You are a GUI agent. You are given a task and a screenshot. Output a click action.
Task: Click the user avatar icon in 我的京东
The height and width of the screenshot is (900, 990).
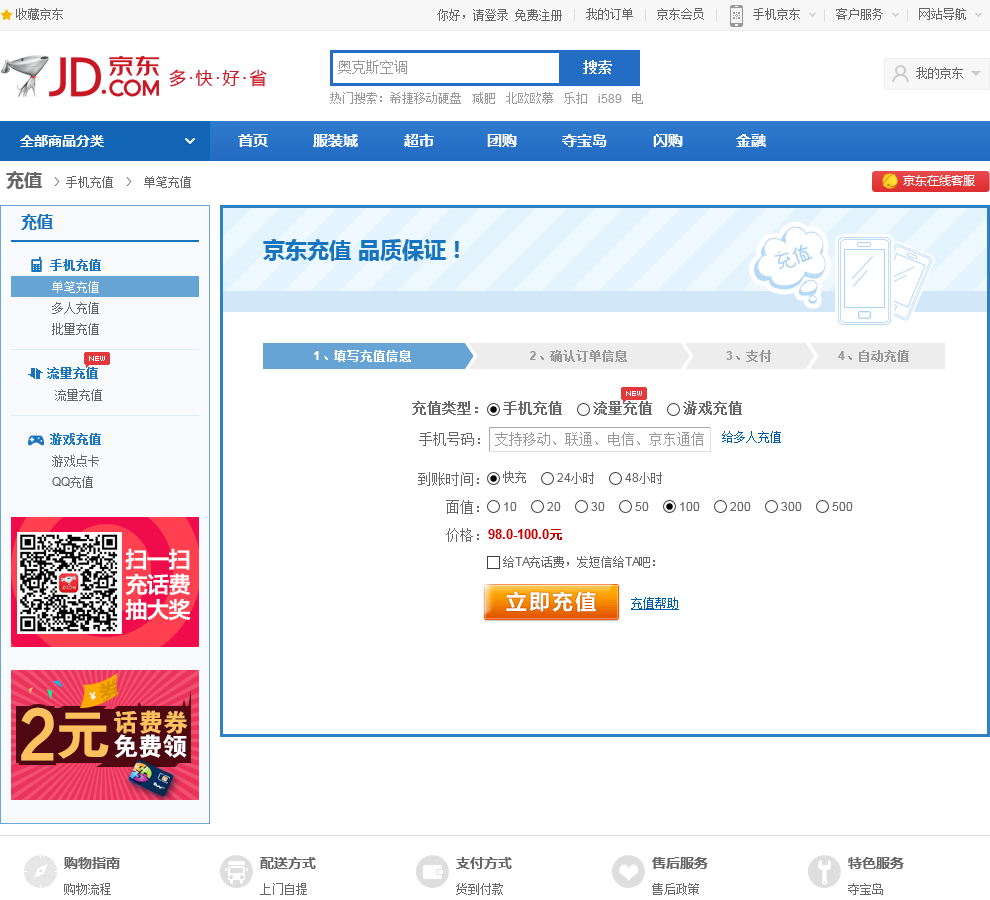pos(900,74)
